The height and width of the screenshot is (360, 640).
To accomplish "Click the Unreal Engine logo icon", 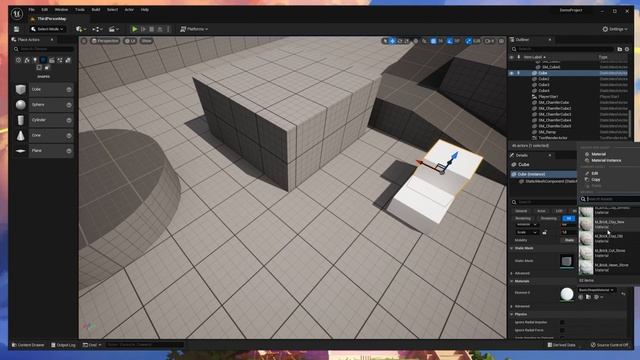I will 17,14.
